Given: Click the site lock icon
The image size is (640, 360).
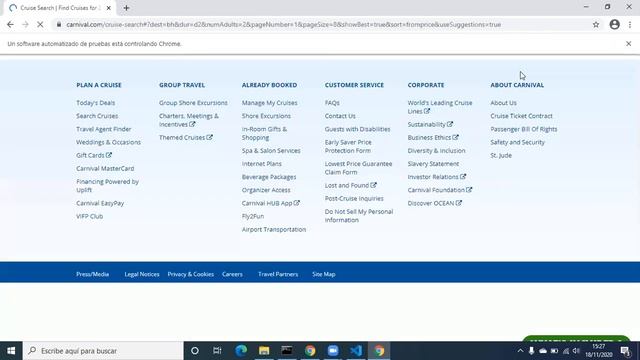Looking at the screenshot, I should tap(59, 24).
